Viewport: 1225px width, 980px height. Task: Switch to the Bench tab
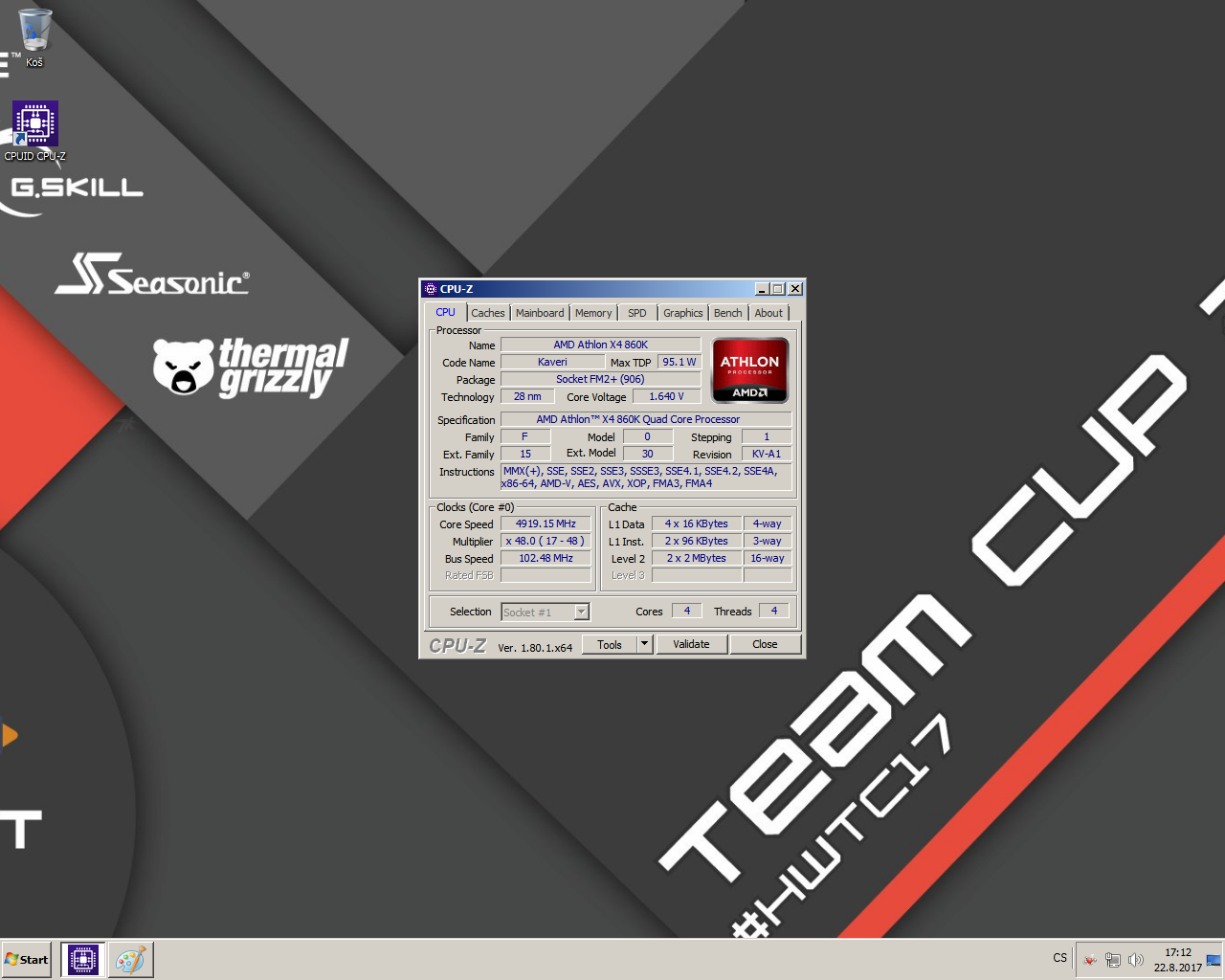(728, 313)
